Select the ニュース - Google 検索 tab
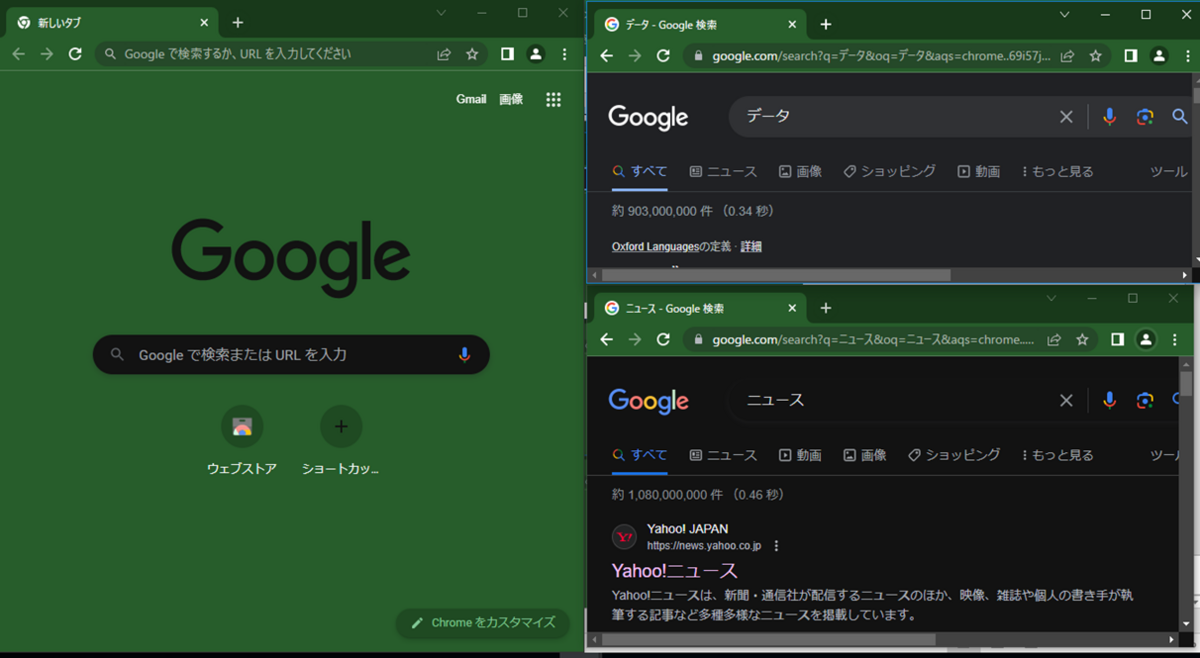Viewport: 1200px width, 658px height. [700, 308]
